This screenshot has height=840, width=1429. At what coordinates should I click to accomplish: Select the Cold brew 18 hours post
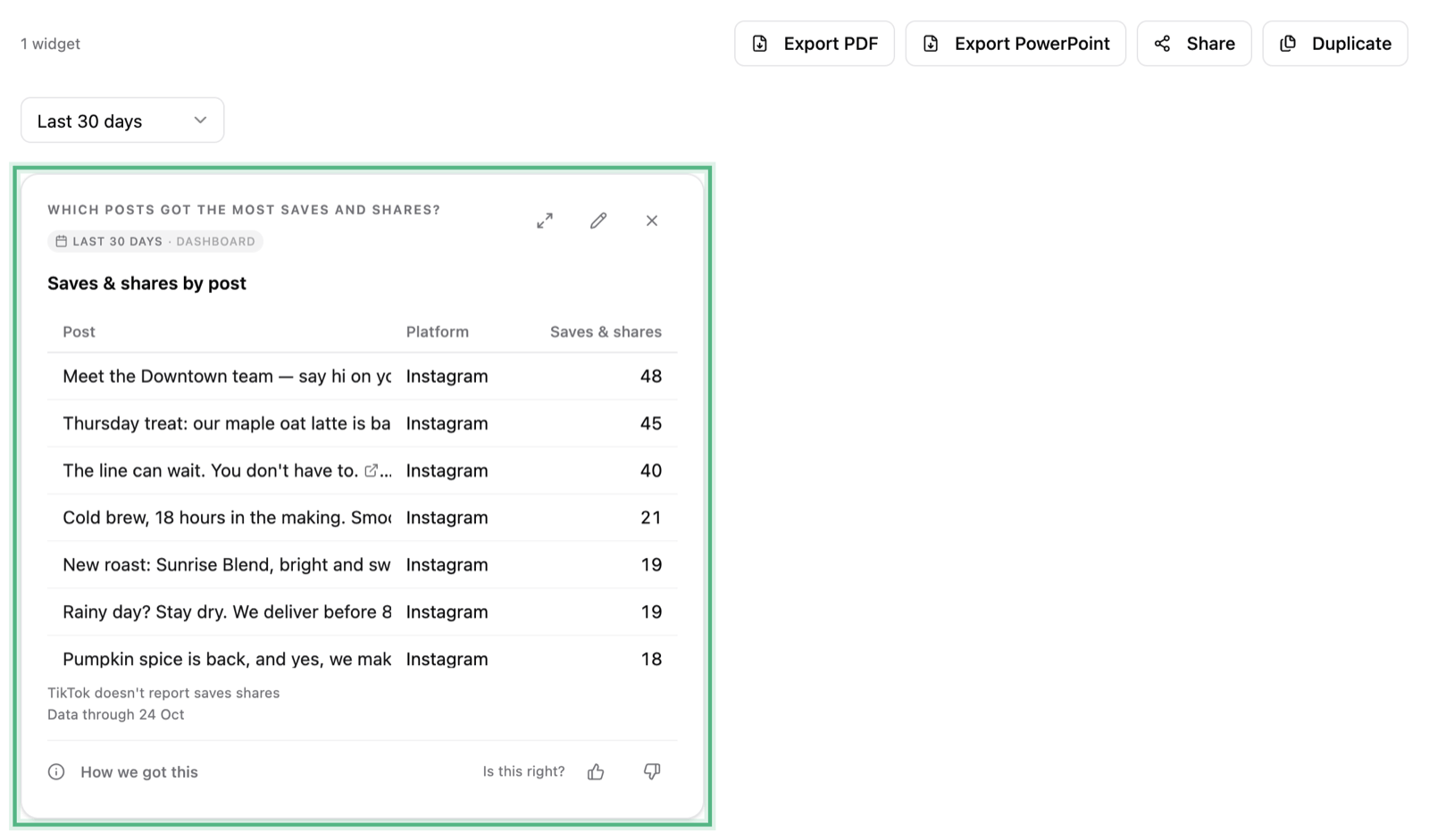click(227, 518)
